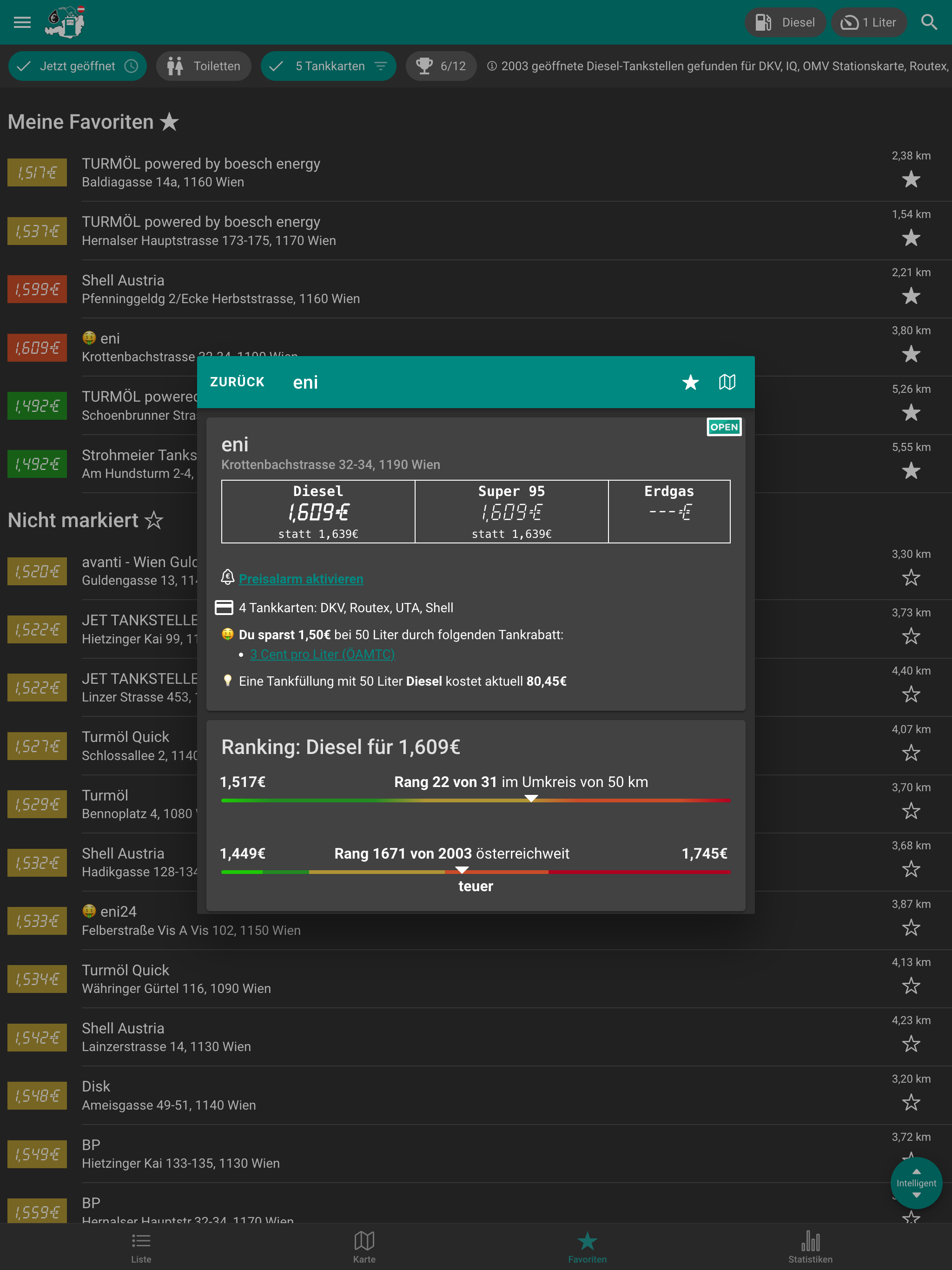Click the Nicht markiert heading
This screenshot has height=1270, width=952.
pyautogui.click(x=86, y=520)
